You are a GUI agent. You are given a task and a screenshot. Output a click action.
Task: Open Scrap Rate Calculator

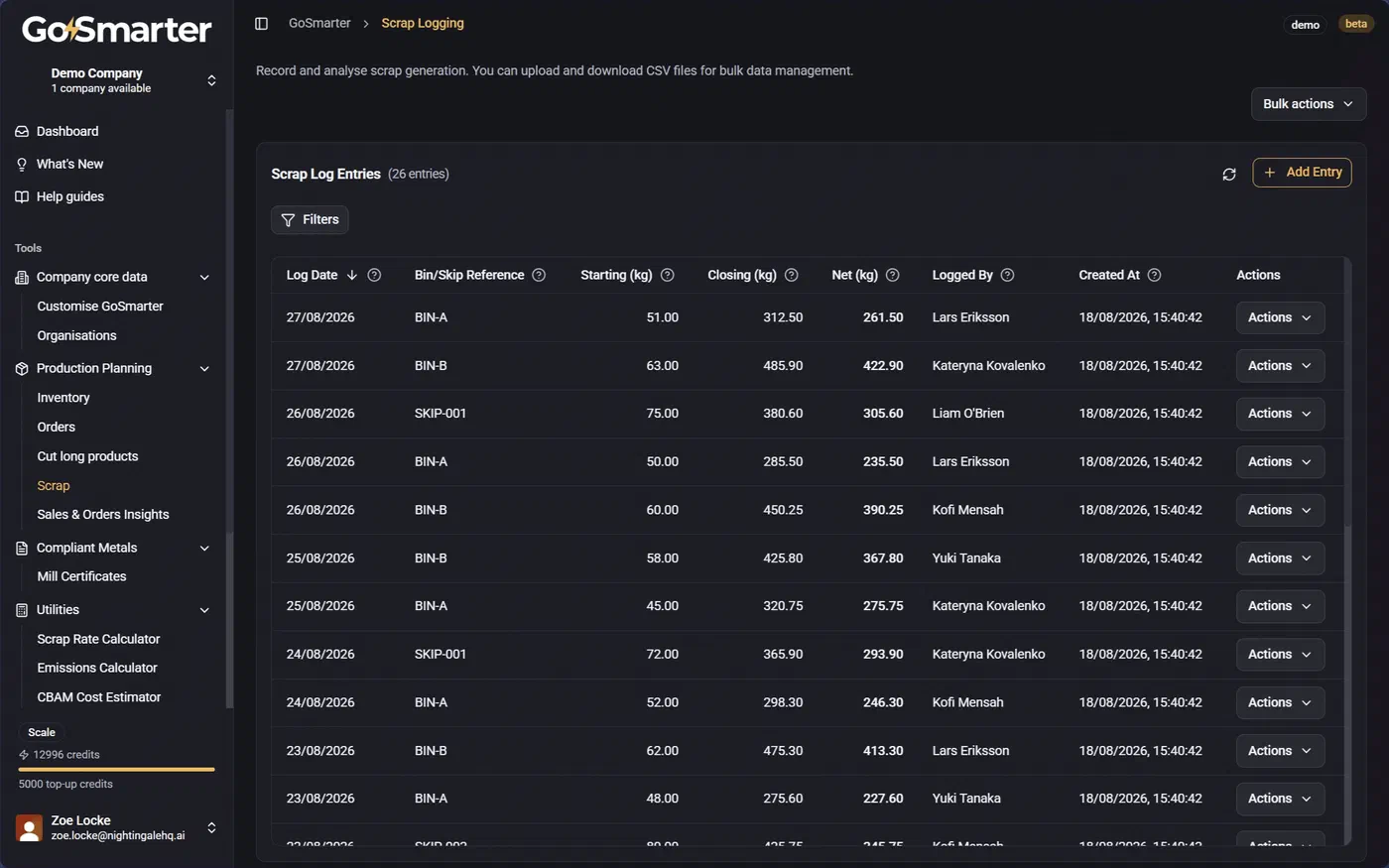click(x=98, y=640)
